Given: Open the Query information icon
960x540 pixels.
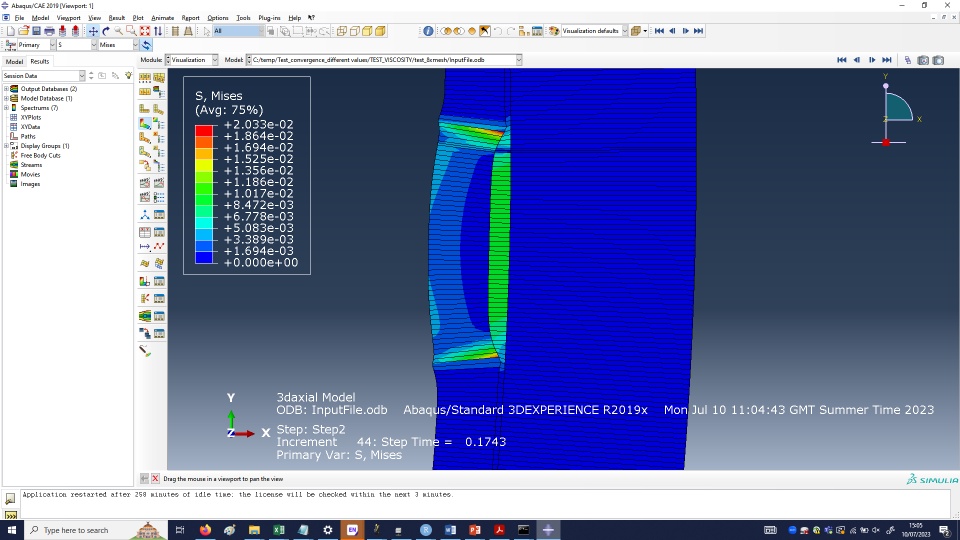Looking at the screenshot, I should tap(428, 31).
